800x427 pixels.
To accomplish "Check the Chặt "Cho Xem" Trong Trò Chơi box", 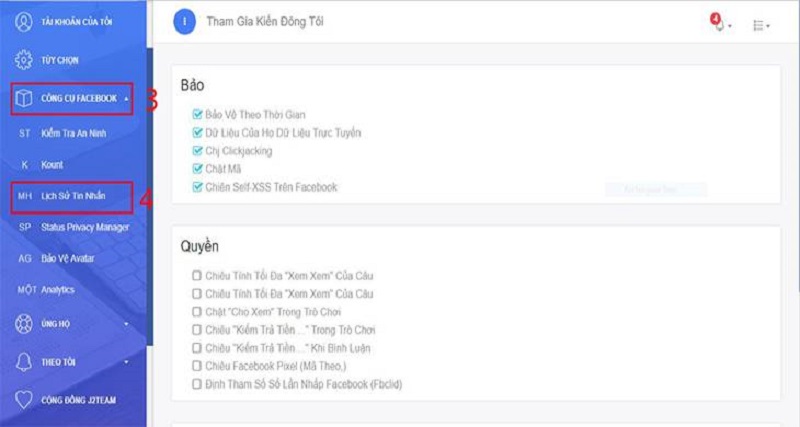I will pyautogui.click(x=197, y=312).
